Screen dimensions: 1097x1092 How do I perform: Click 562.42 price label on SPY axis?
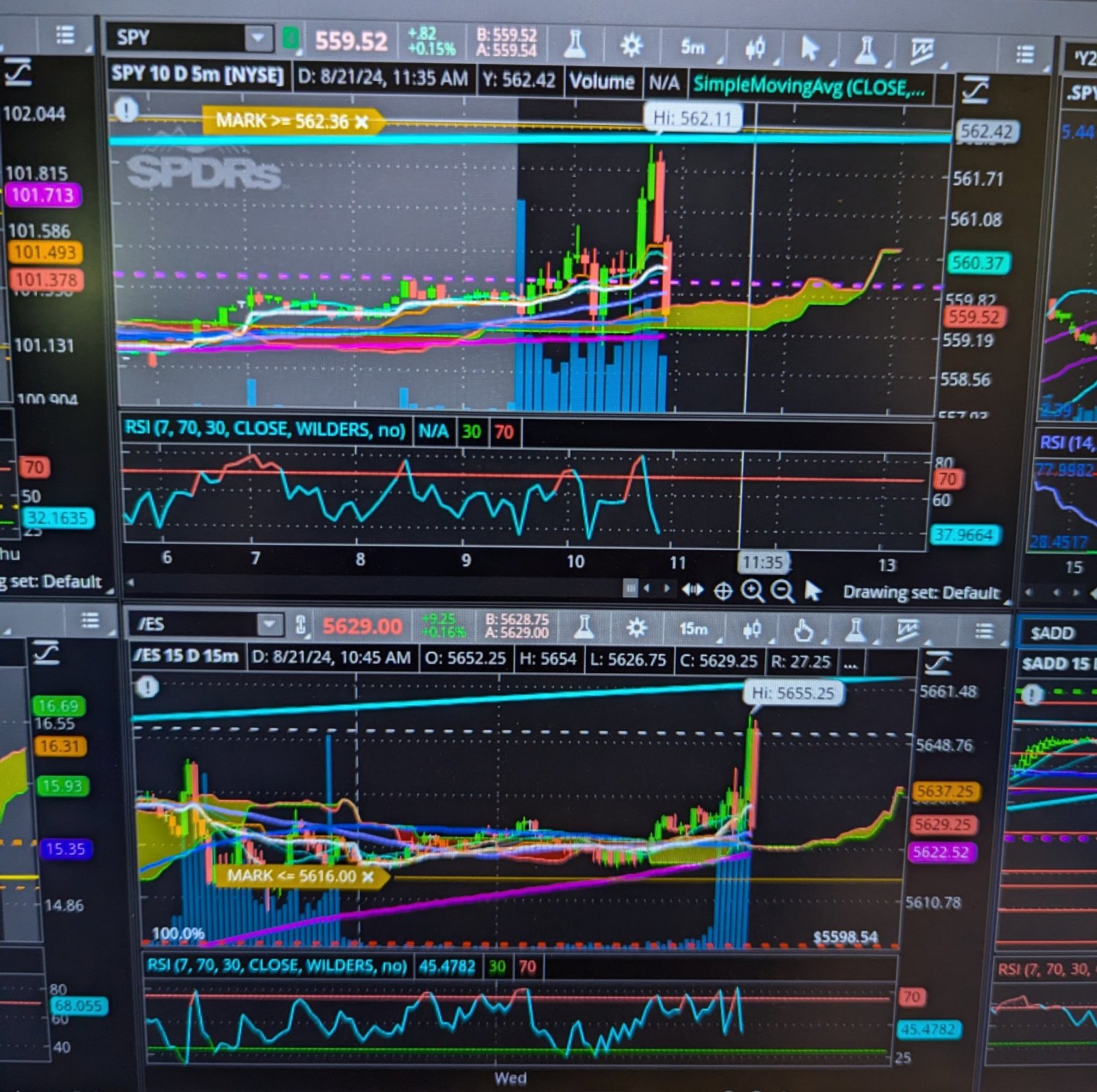point(986,132)
